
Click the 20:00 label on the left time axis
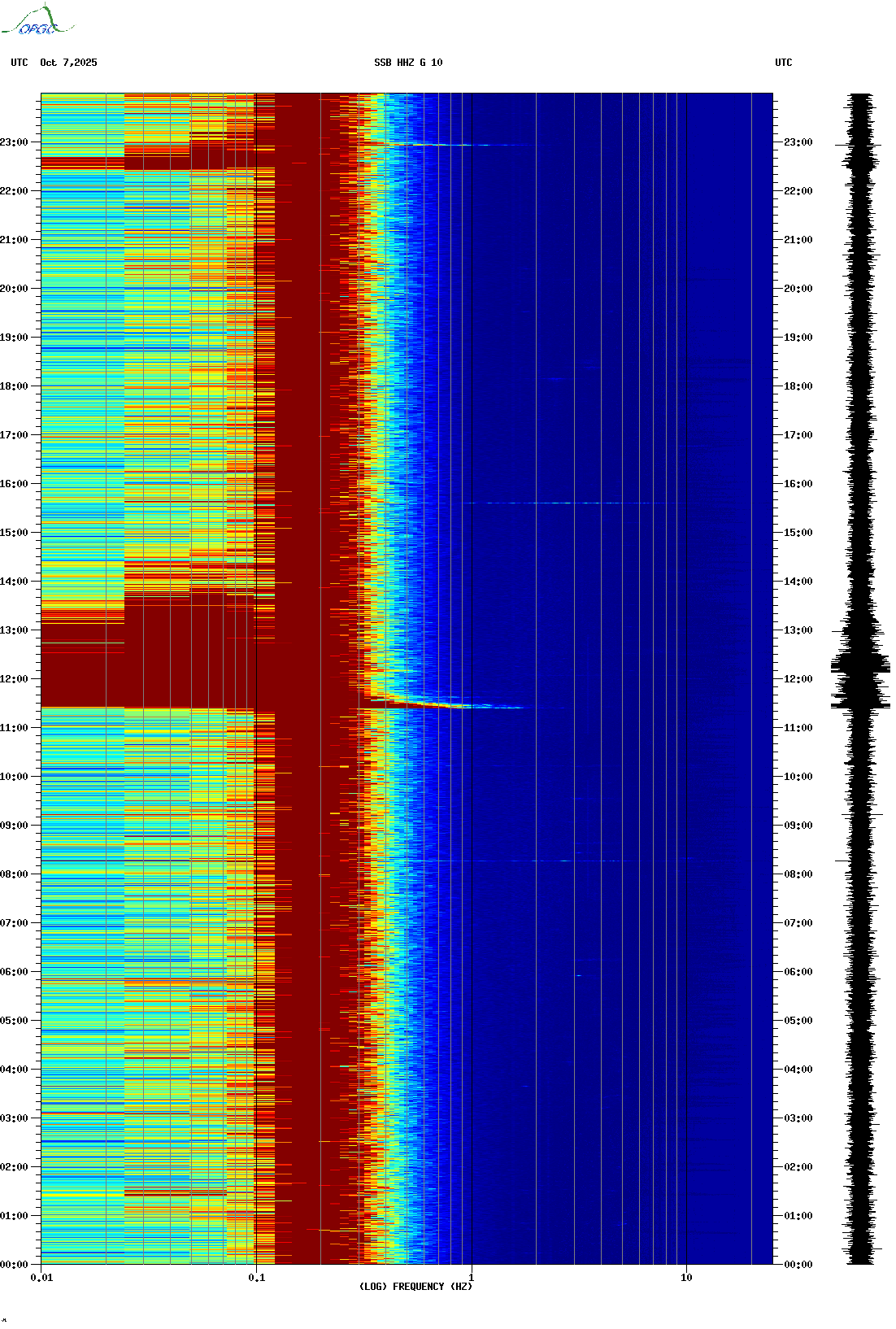14,289
